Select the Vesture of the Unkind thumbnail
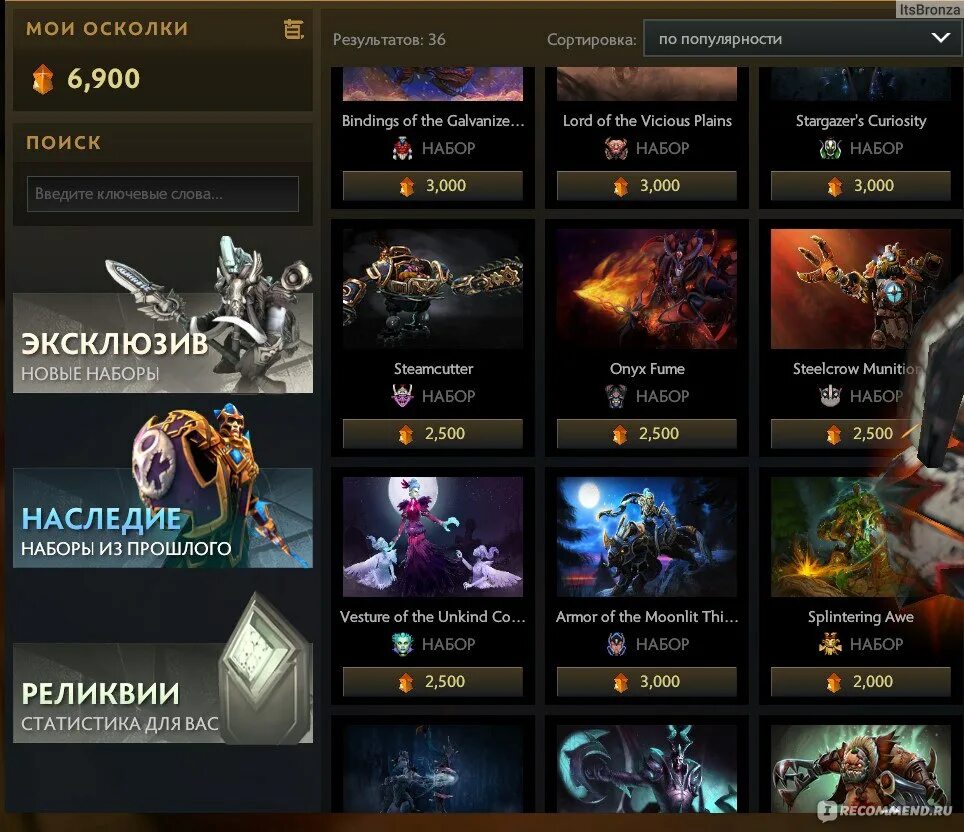 (433, 537)
